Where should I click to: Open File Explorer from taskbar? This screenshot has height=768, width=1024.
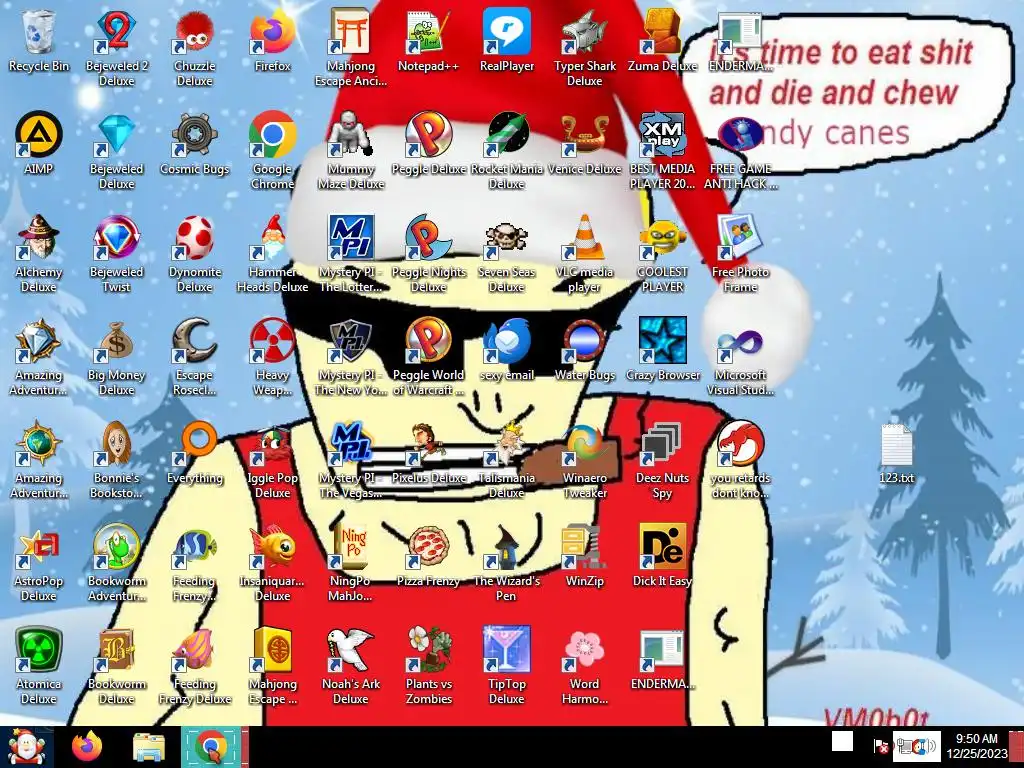tap(149, 748)
